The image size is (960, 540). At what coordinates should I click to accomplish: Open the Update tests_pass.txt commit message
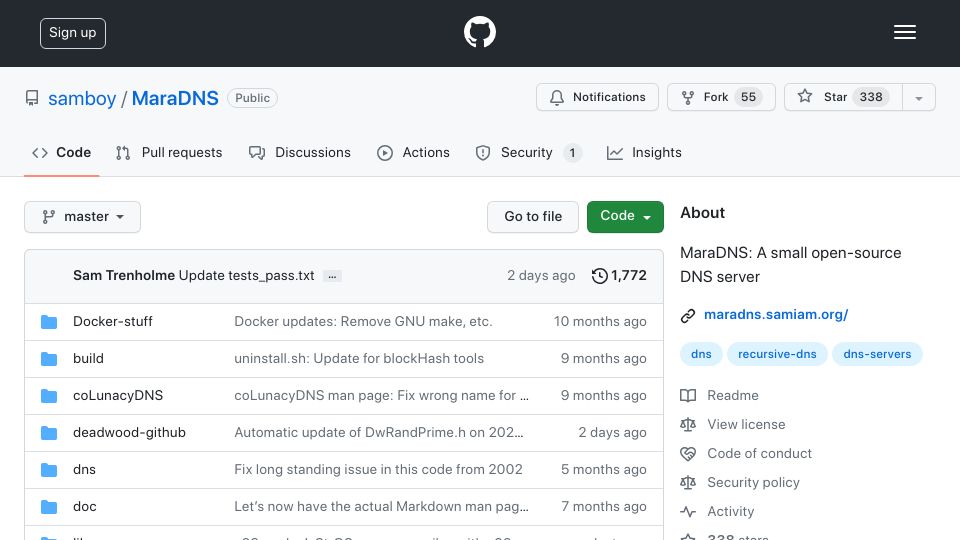pos(247,276)
